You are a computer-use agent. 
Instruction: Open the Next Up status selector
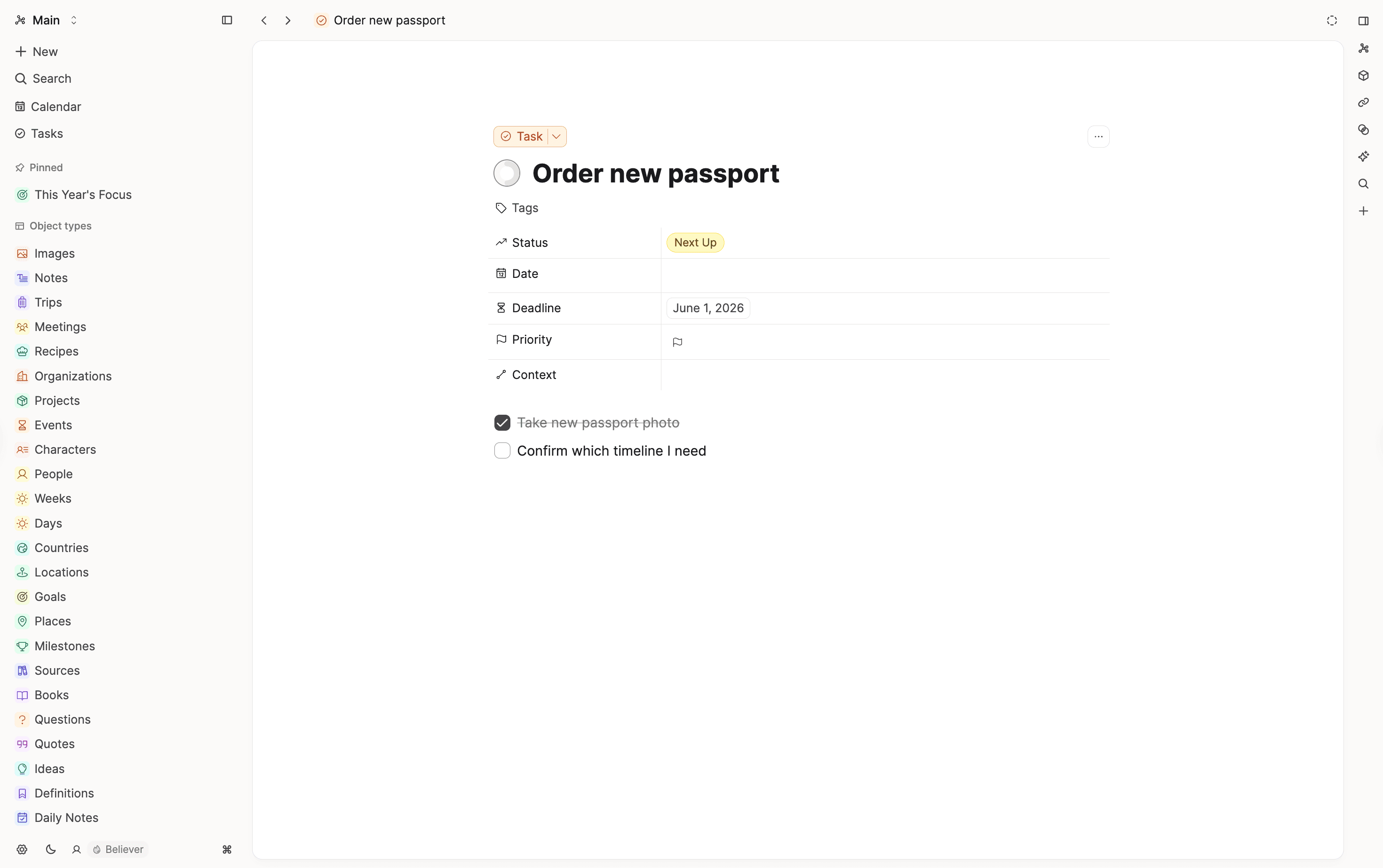tap(695, 242)
